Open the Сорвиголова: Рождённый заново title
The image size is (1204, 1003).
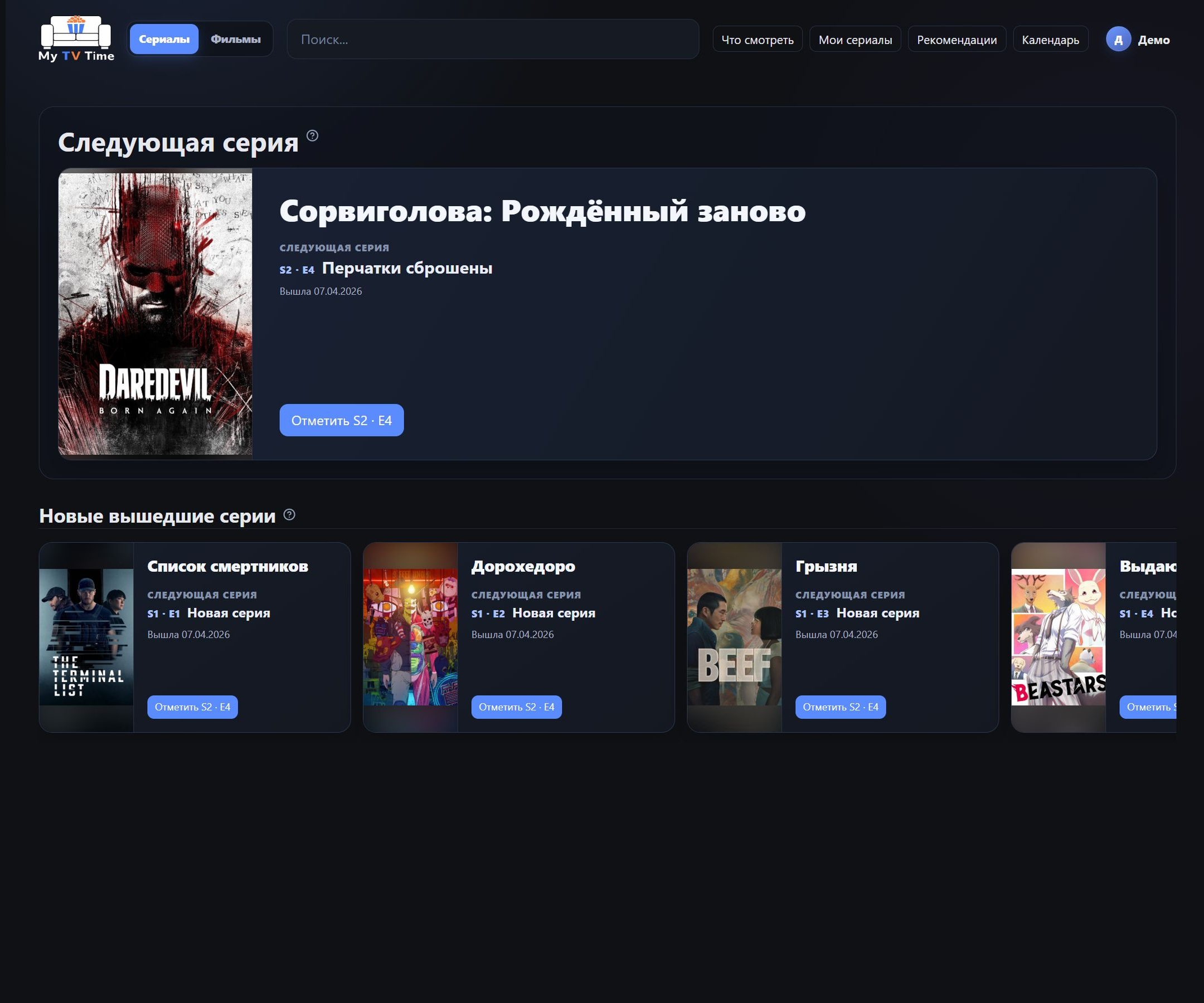[542, 211]
